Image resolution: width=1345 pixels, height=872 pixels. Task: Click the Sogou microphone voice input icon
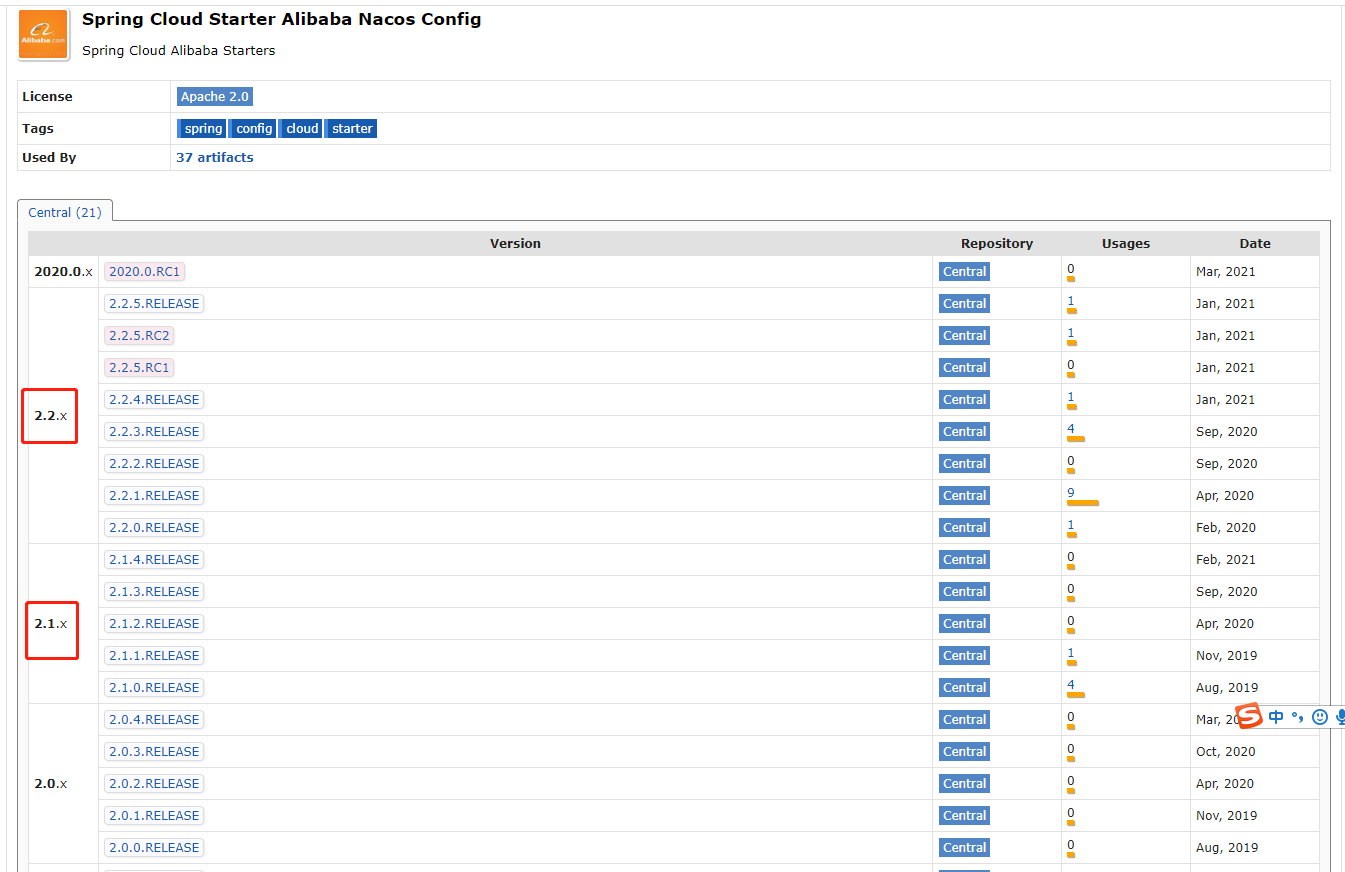[1340, 717]
